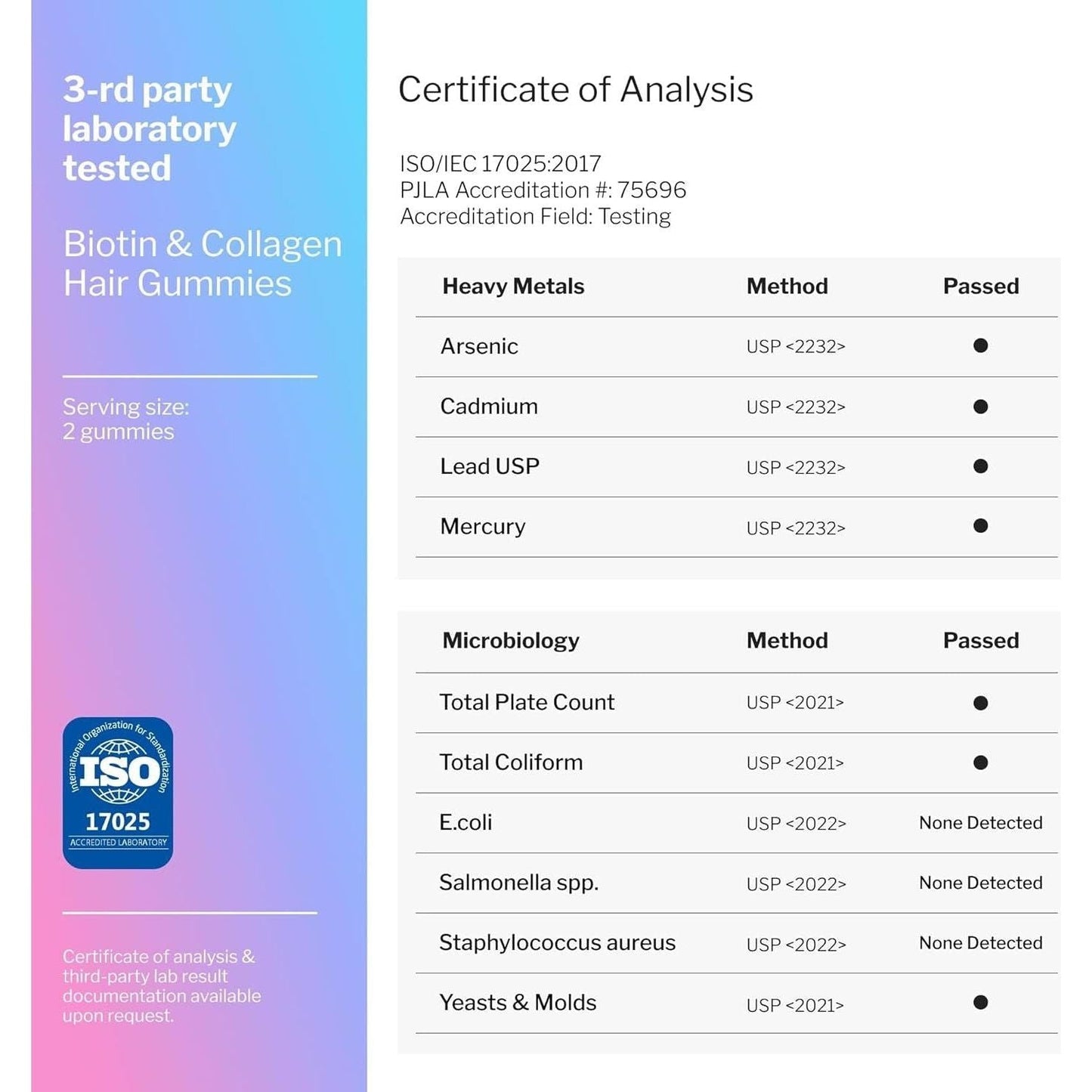This screenshot has height=1092, width=1092.
Task: Click Staphylococcus aureus None Detected result
Action: (x=981, y=943)
